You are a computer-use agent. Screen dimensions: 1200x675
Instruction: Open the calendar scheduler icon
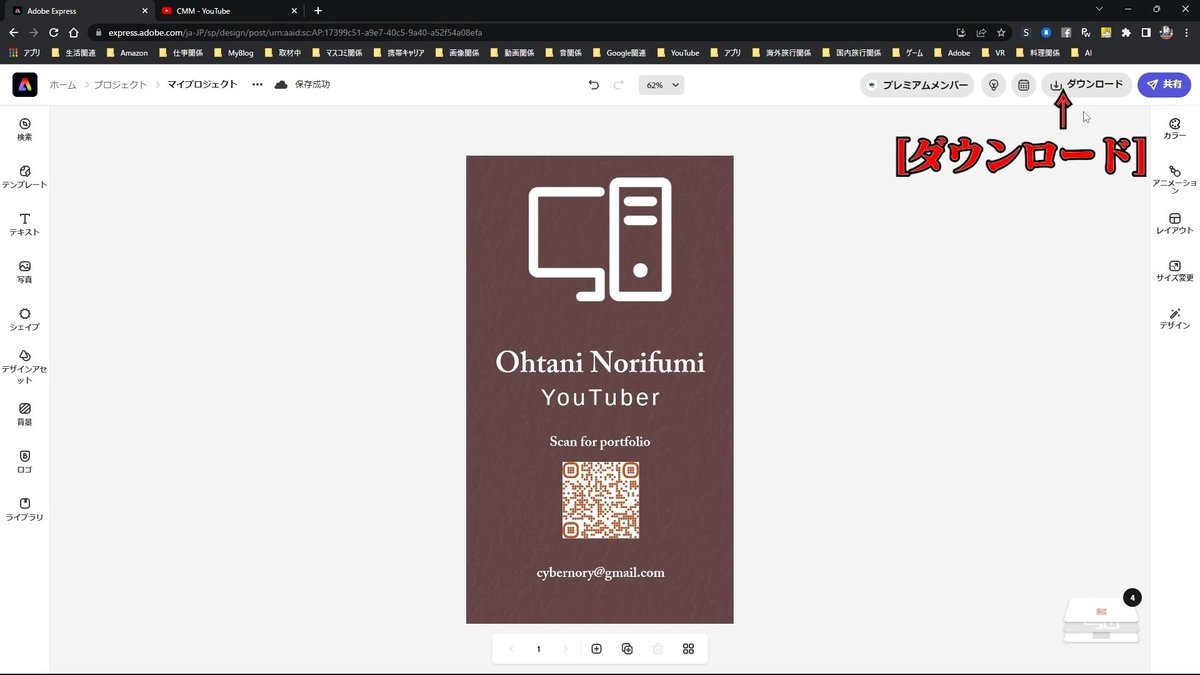(1023, 85)
